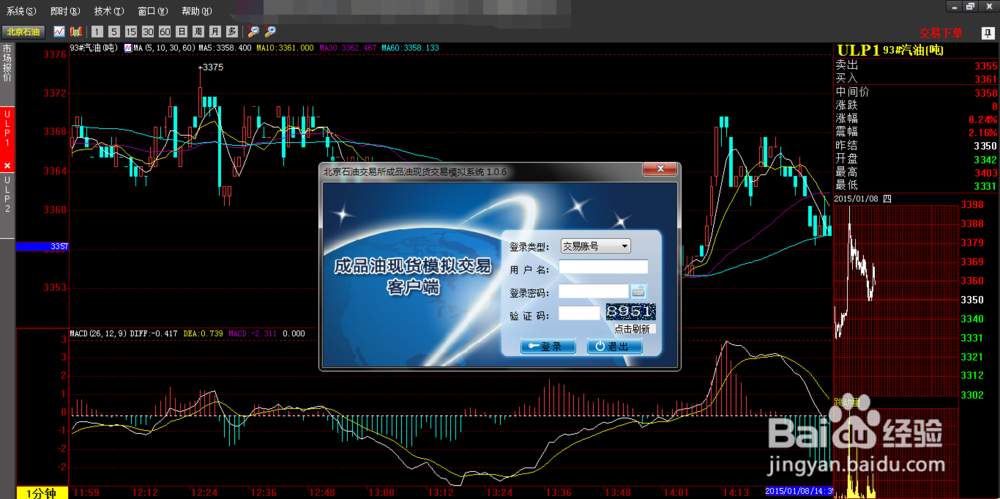The width and height of the screenshot is (1000, 499).
Task: Click the 交易下单 trade order link
Action: click(941, 33)
